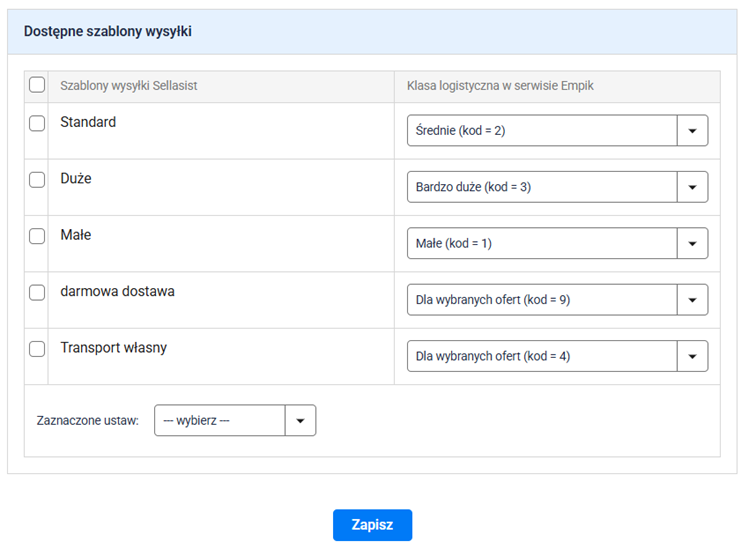Enable the darmowa dostawa checkbox
Image resolution: width=756 pixels, height=549 pixels.
(37, 293)
